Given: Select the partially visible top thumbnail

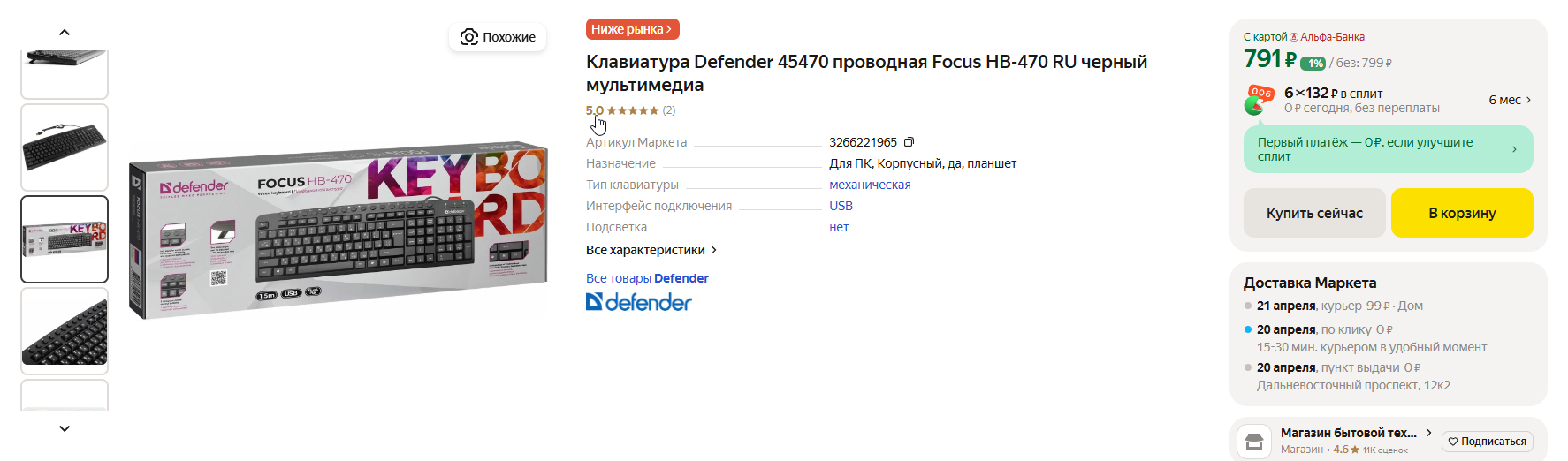Looking at the screenshot, I should tap(65, 74).
